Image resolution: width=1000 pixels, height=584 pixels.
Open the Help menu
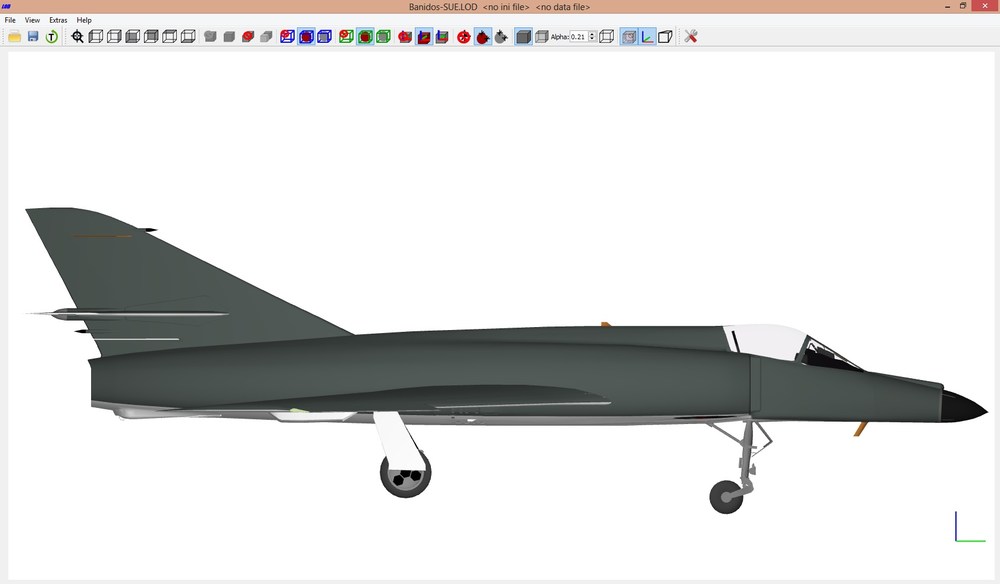tap(84, 20)
